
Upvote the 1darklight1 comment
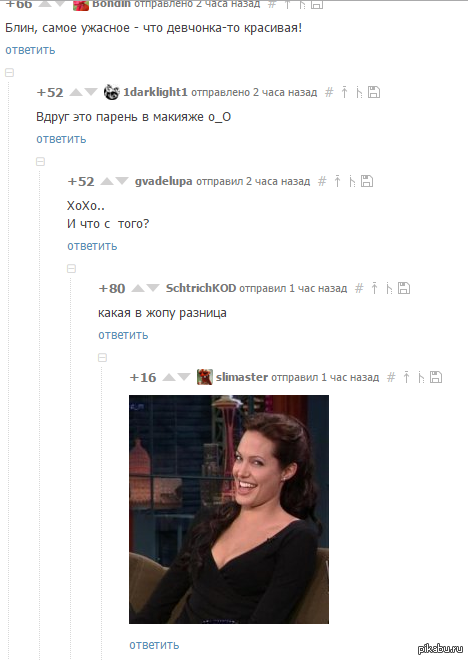point(76,92)
